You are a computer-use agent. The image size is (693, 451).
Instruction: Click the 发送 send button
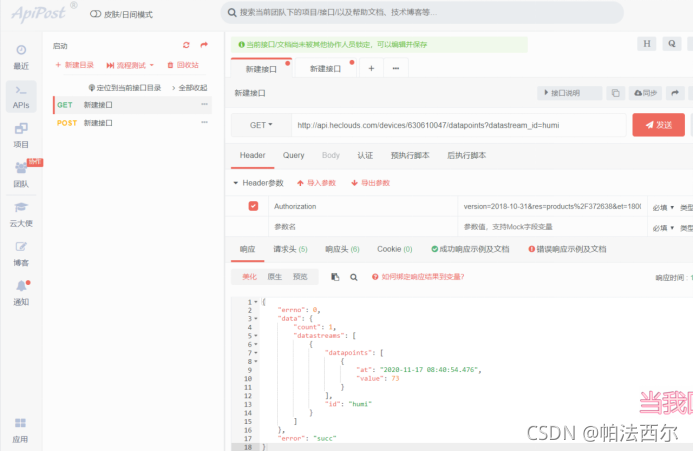(659, 125)
